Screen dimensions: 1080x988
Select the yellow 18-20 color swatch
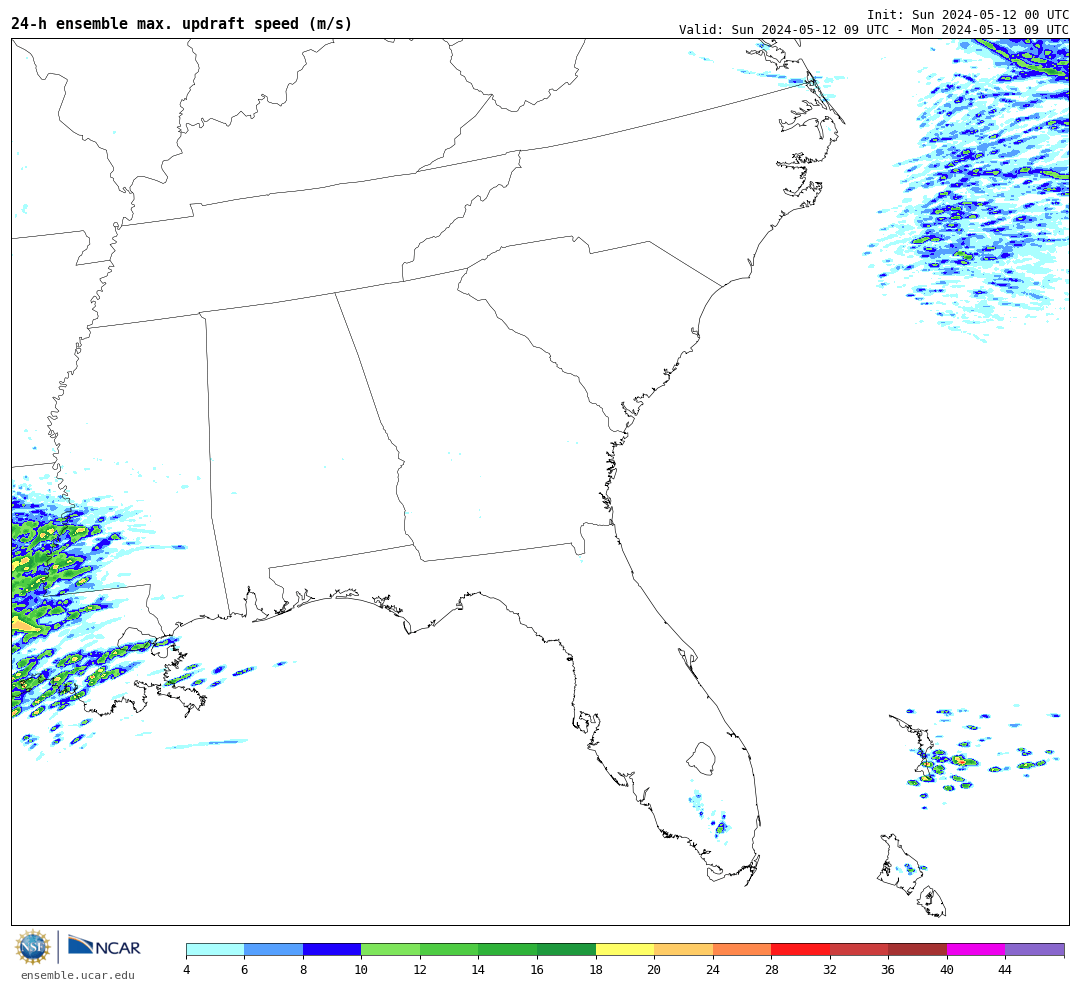[x=625, y=949]
